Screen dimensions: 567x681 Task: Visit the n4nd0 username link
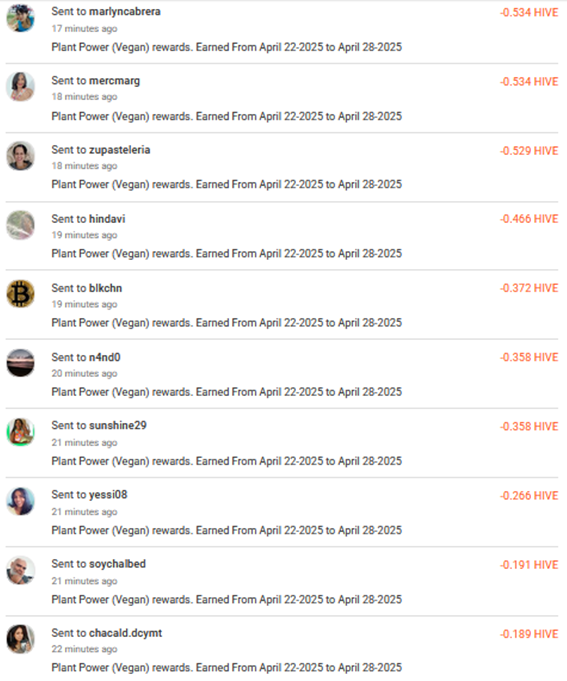coord(105,357)
